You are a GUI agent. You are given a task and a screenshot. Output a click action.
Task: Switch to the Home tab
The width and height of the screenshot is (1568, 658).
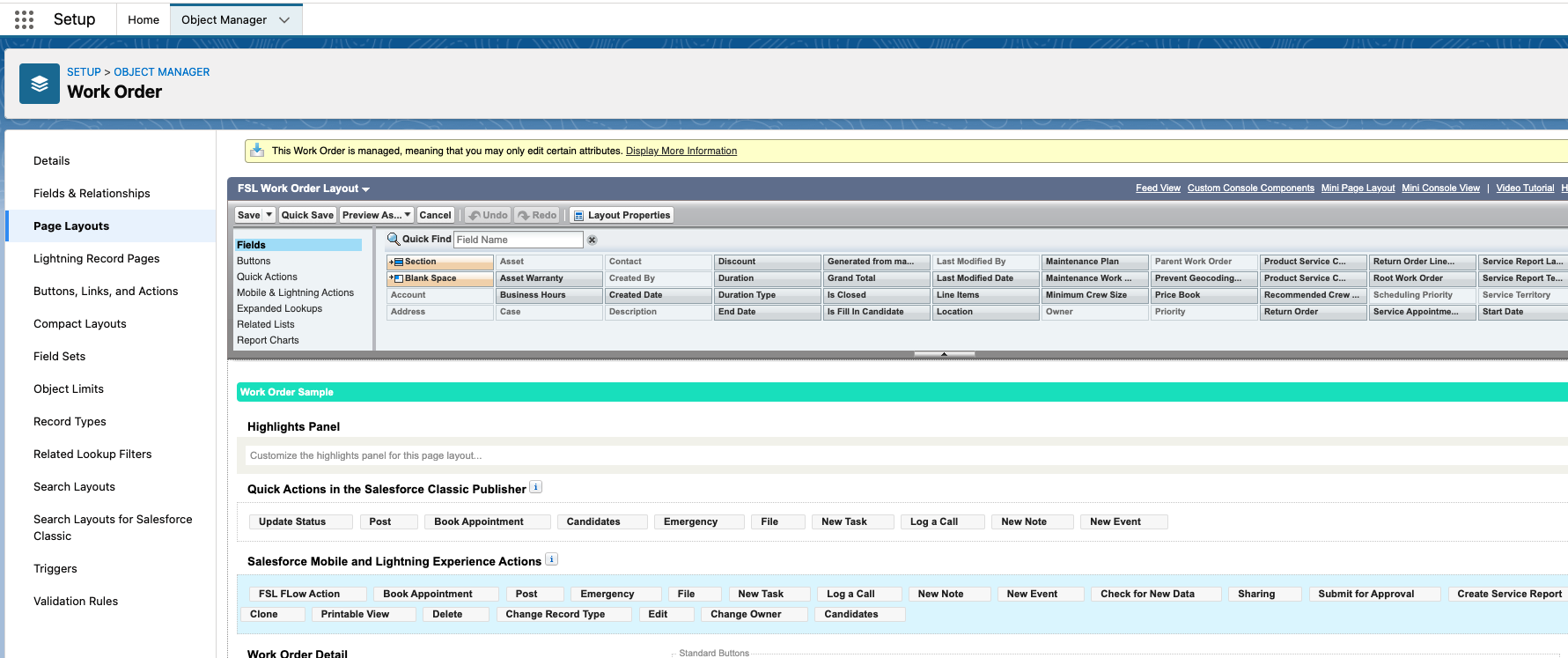coord(144,19)
